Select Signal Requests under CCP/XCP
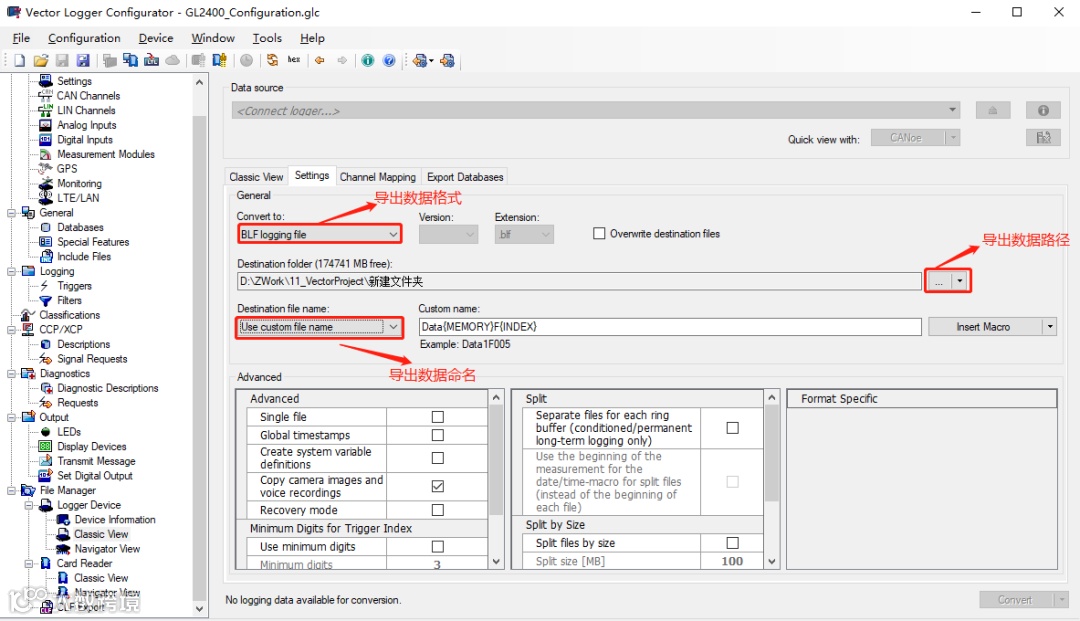The image size is (1080, 621). click(x=92, y=359)
